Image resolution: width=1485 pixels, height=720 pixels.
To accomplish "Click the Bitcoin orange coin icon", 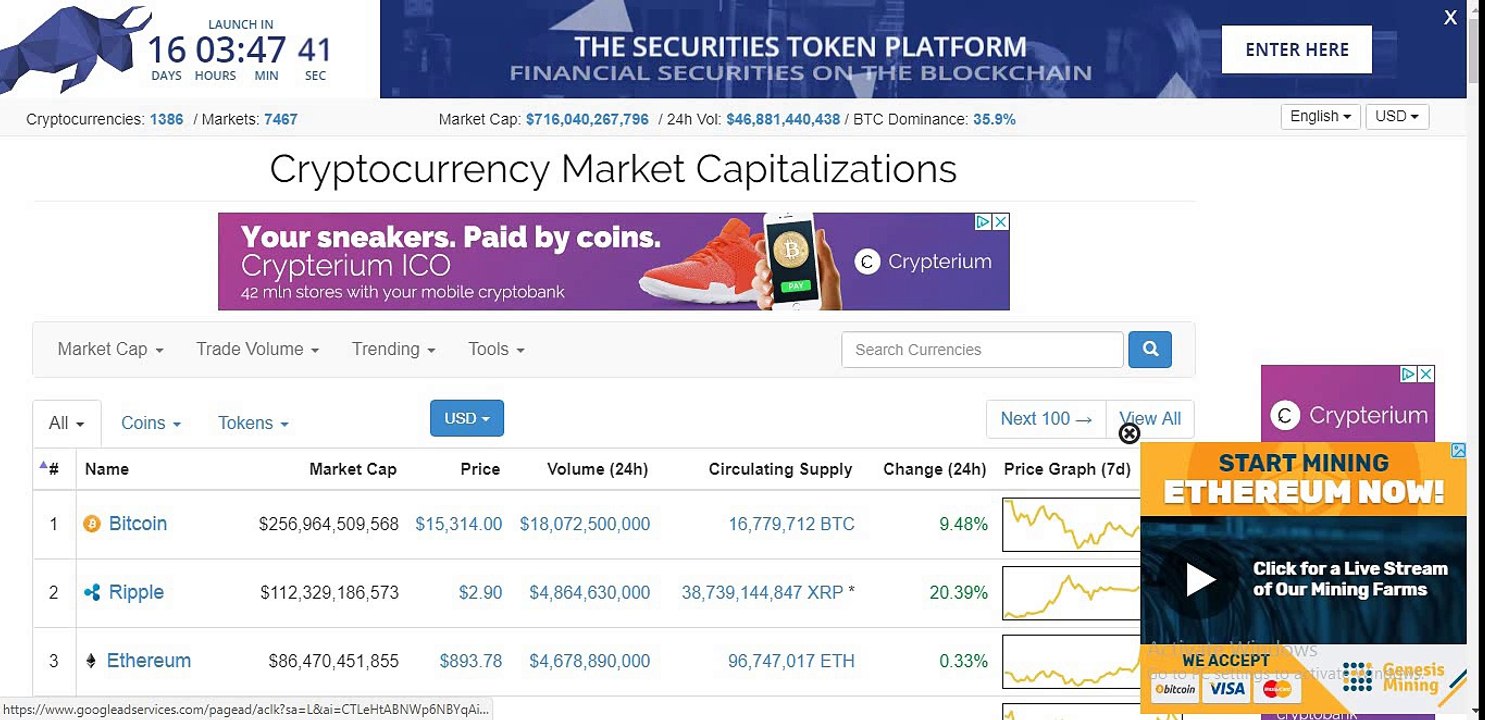I will pyautogui.click(x=92, y=524).
